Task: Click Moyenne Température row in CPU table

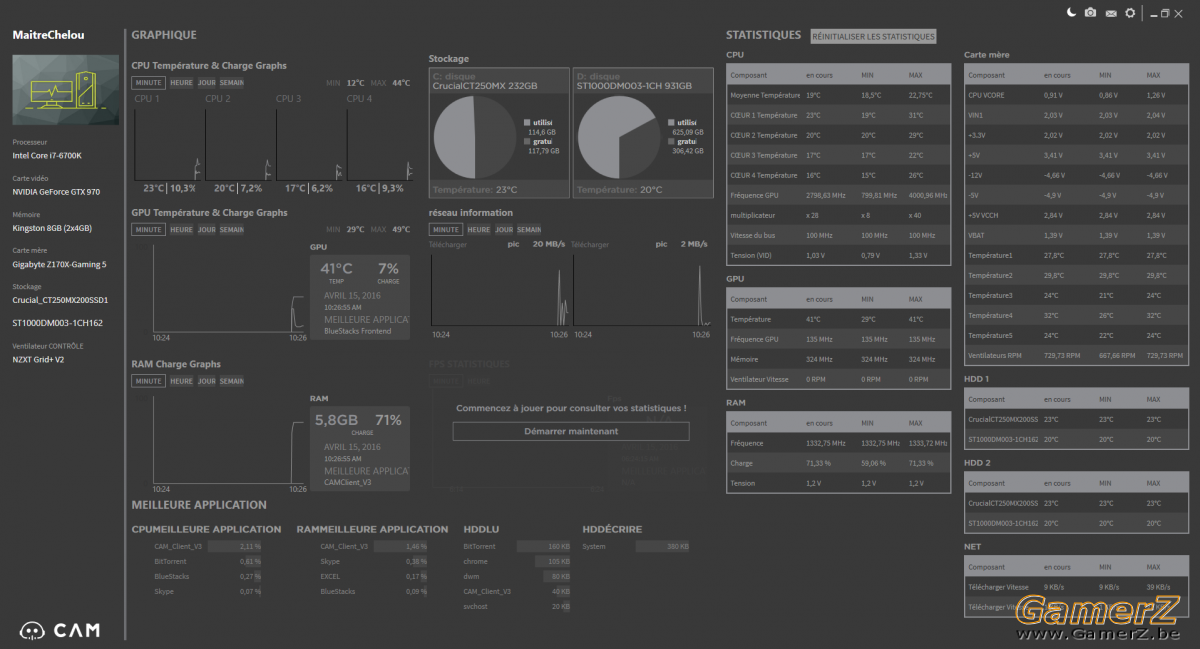Action: click(838, 95)
